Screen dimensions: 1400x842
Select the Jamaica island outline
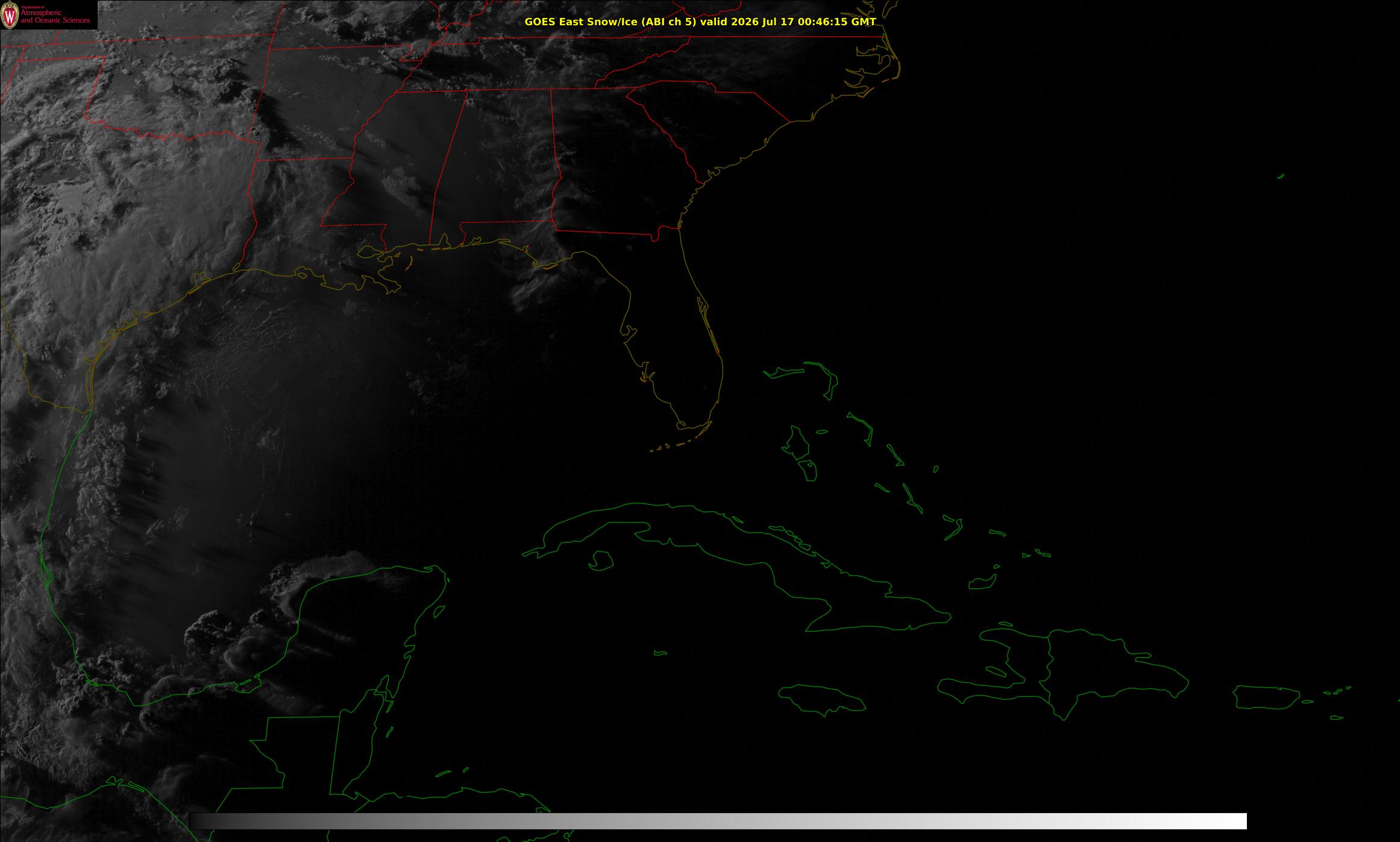coord(823,697)
